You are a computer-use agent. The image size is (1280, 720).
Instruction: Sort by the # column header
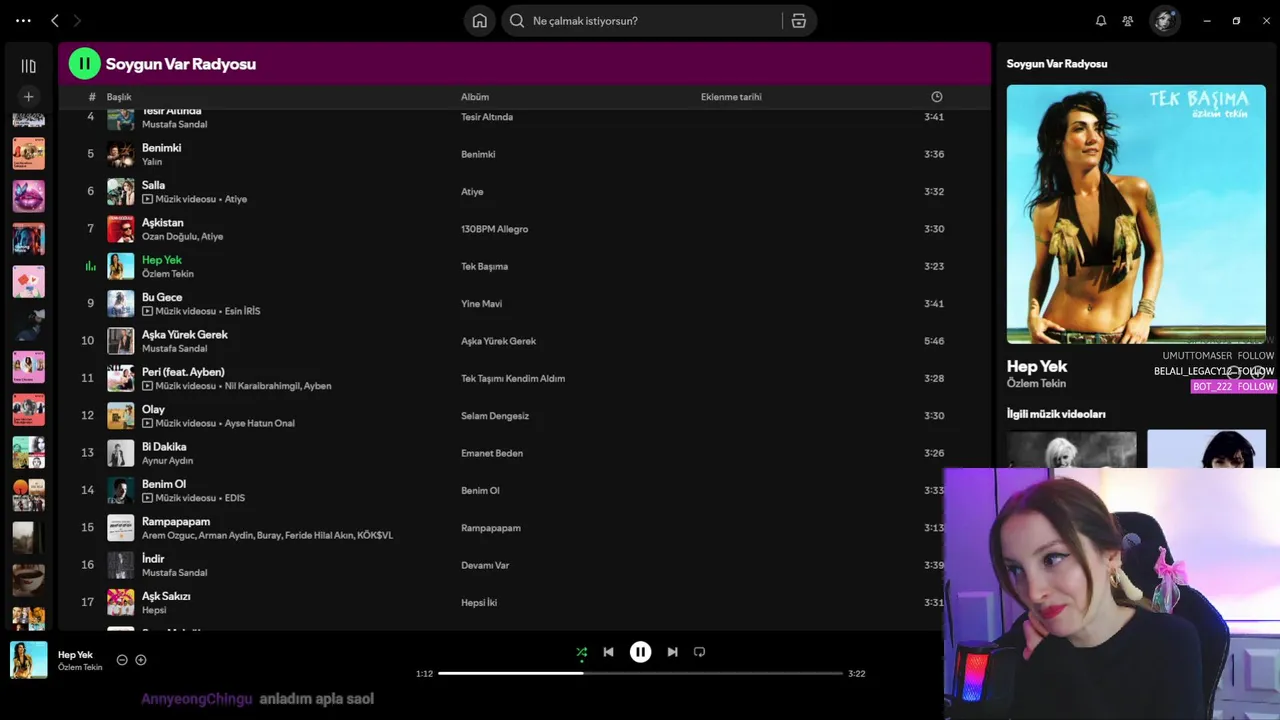(x=92, y=97)
